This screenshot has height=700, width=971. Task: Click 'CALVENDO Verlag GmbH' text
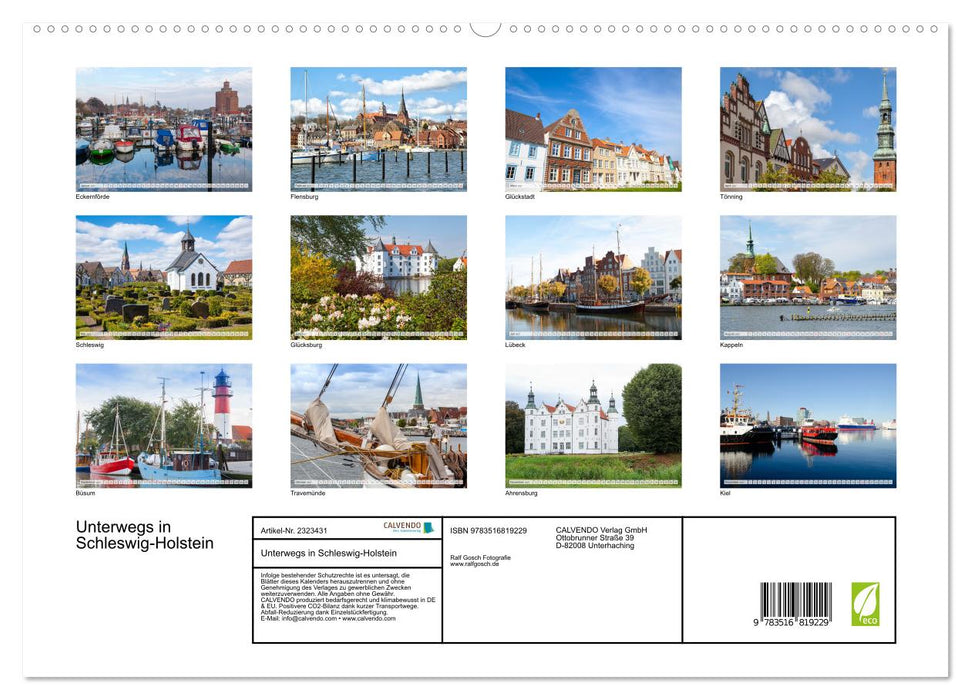point(601,530)
